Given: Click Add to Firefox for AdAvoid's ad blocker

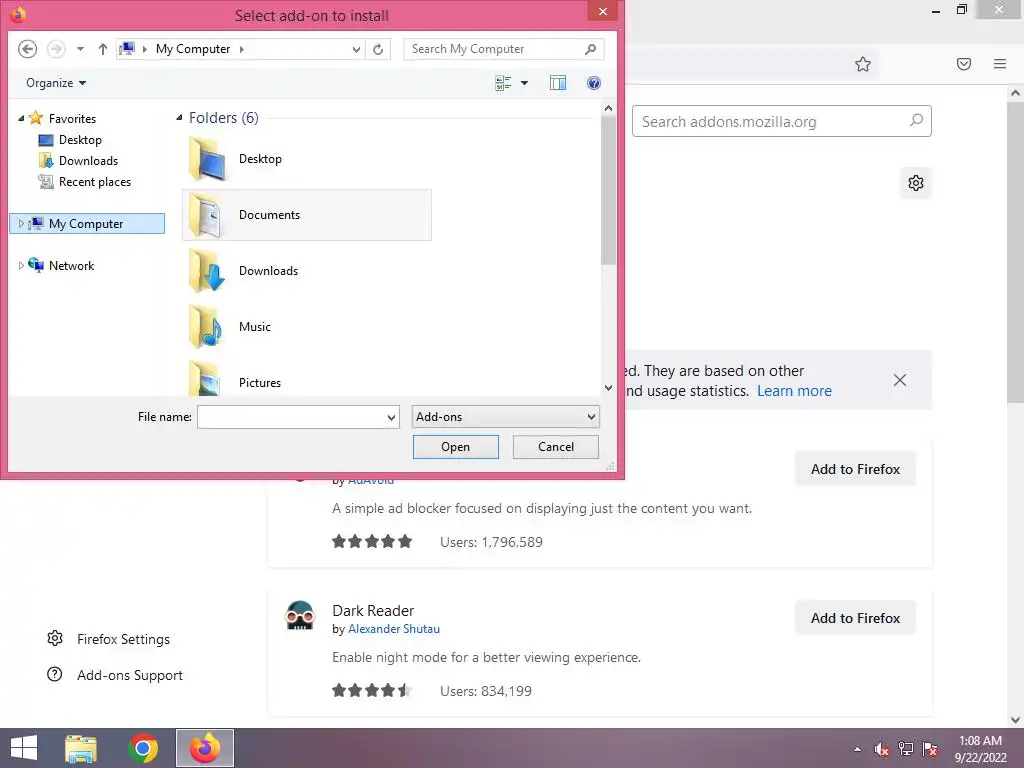Looking at the screenshot, I should pos(856,469).
